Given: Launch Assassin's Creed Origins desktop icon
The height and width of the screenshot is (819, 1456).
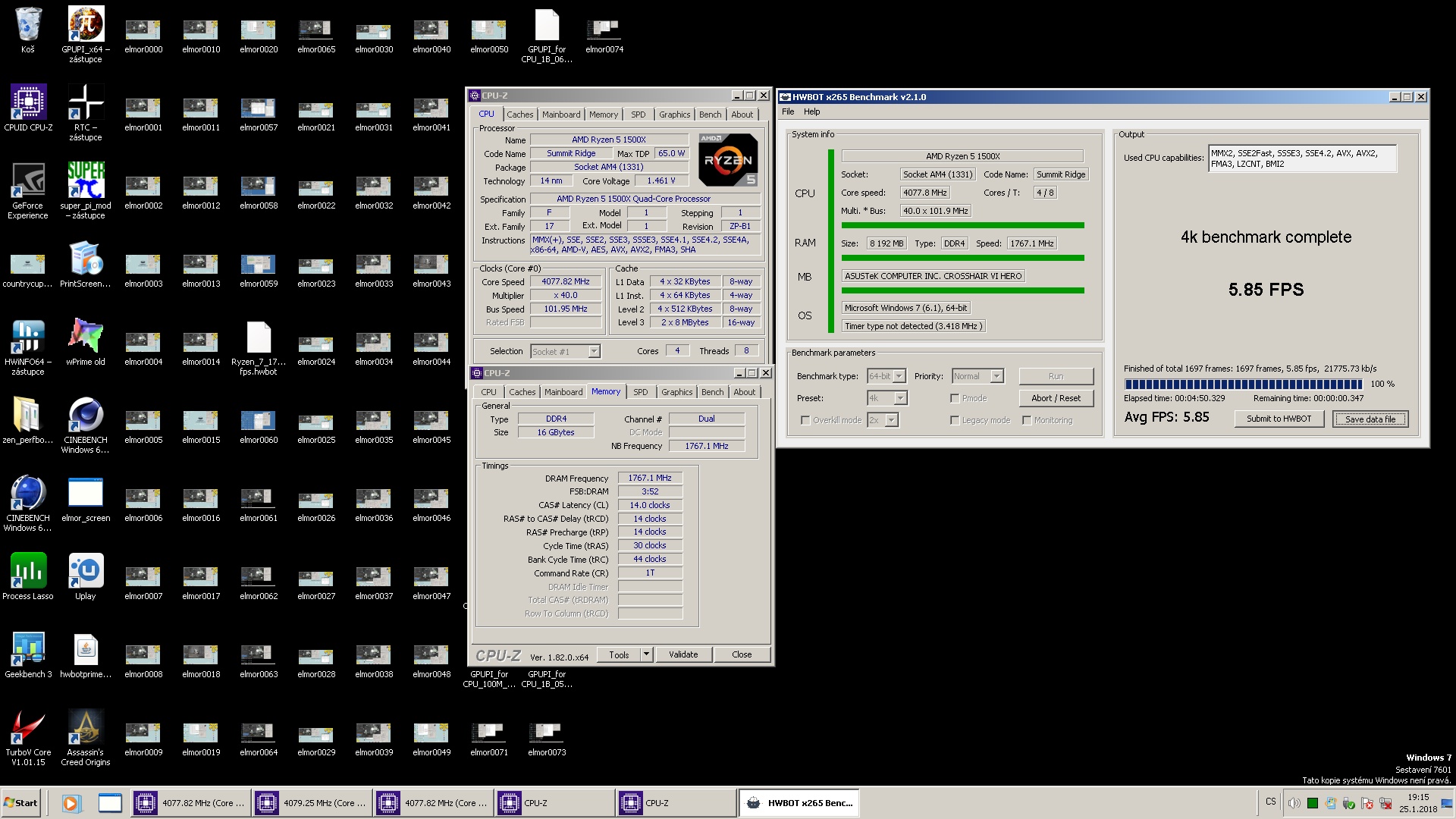Looking at the screenshot, I should 86,737.
